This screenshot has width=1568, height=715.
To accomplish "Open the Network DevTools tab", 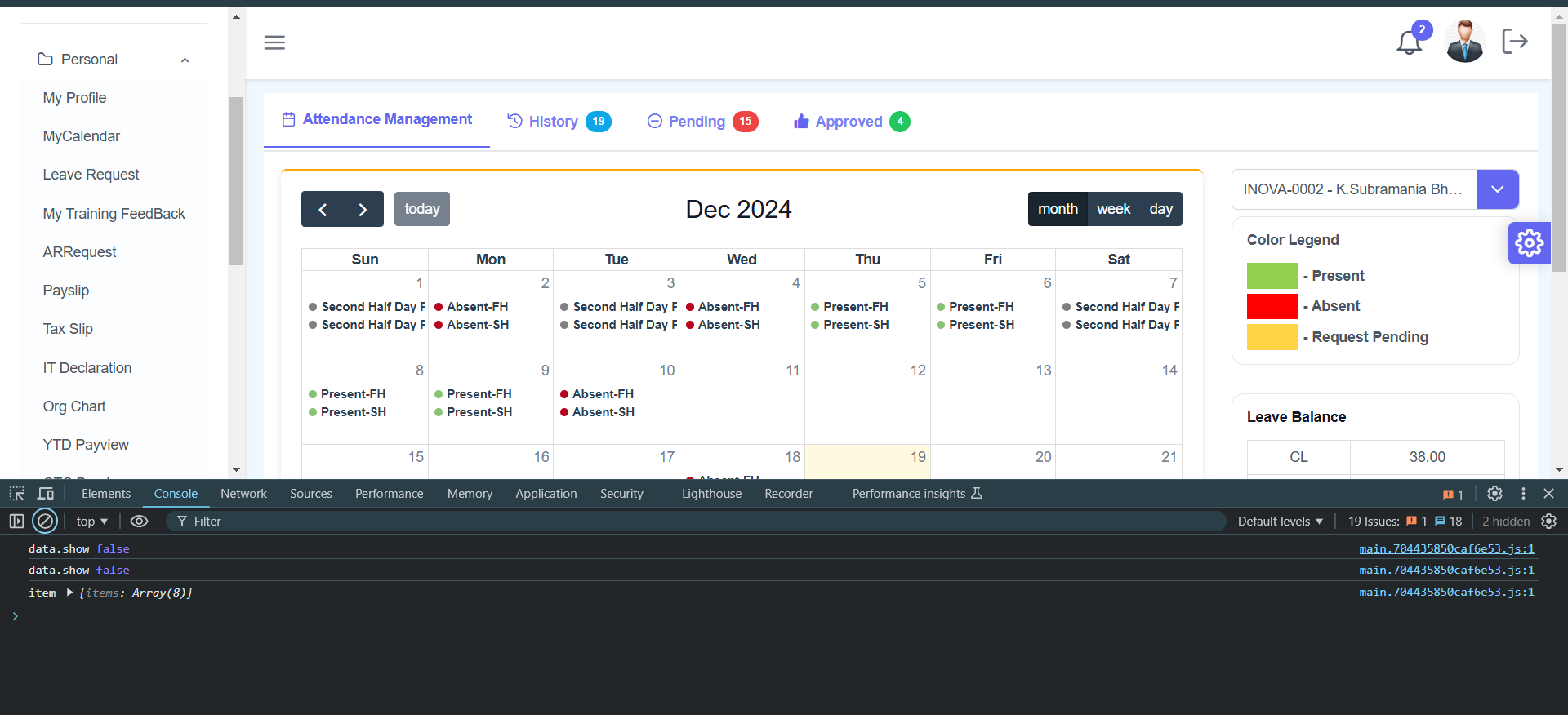I will pos(243,494).
